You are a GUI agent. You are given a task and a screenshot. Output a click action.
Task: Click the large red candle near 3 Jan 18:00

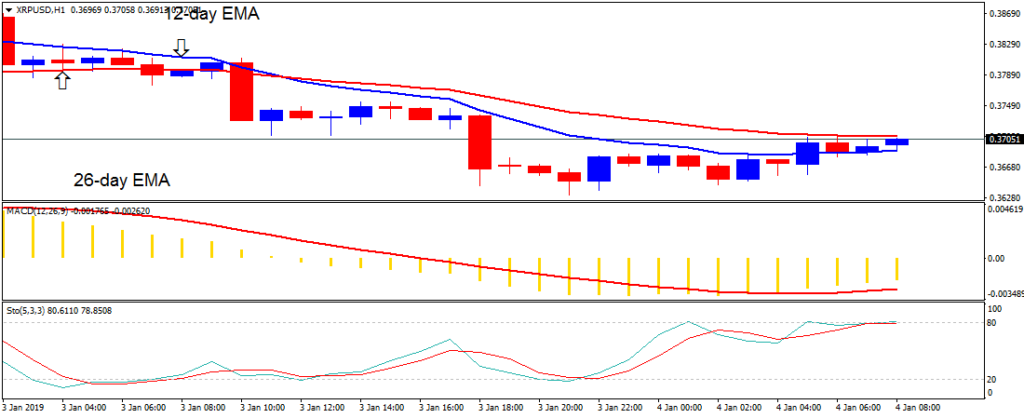tap(481, 142)
